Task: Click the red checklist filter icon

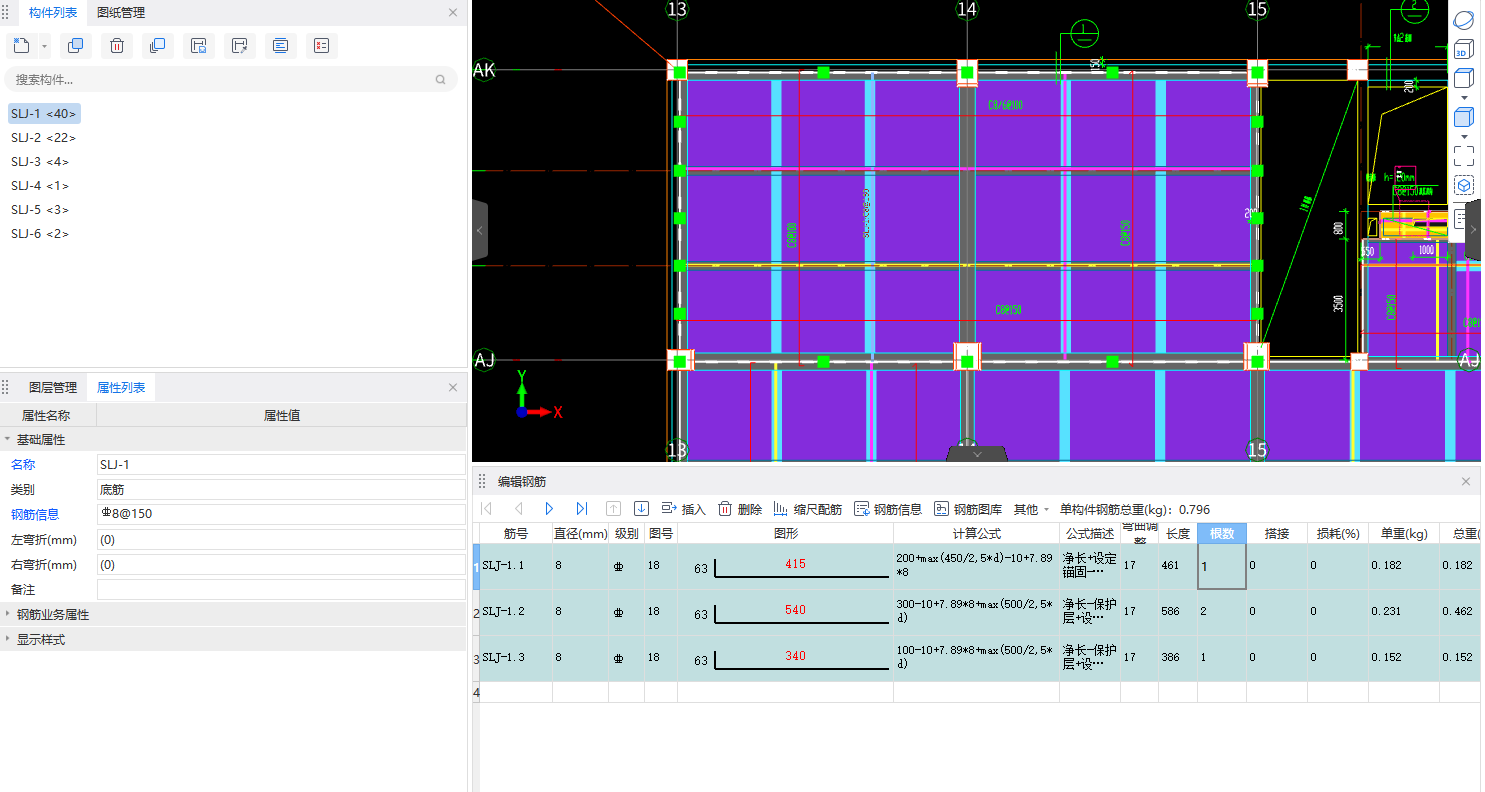Action: coord(321,45)
